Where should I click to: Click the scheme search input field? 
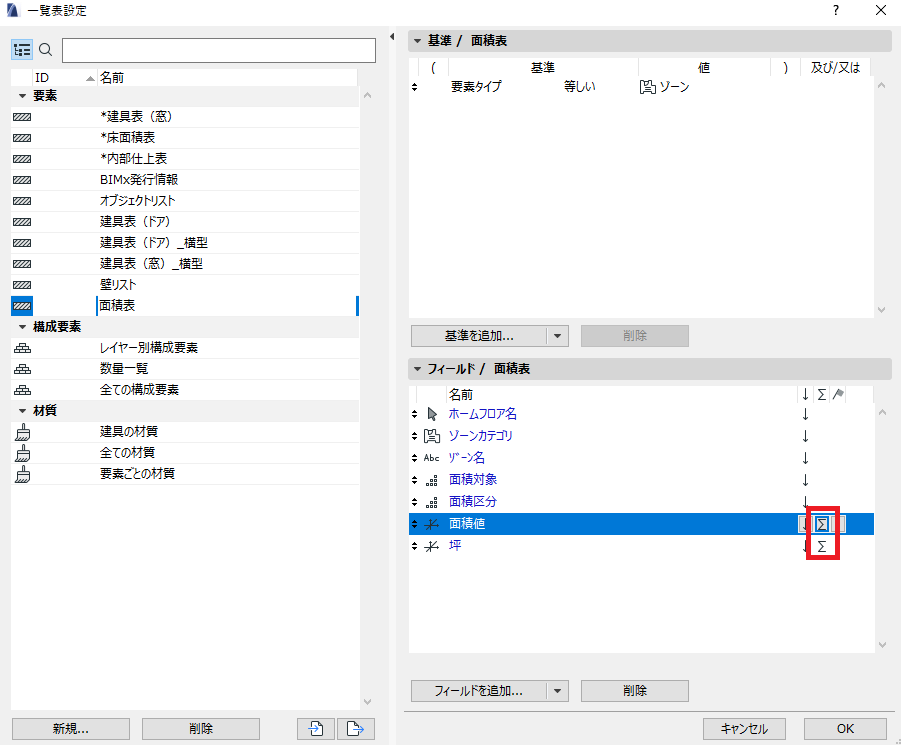pos(219,51)
